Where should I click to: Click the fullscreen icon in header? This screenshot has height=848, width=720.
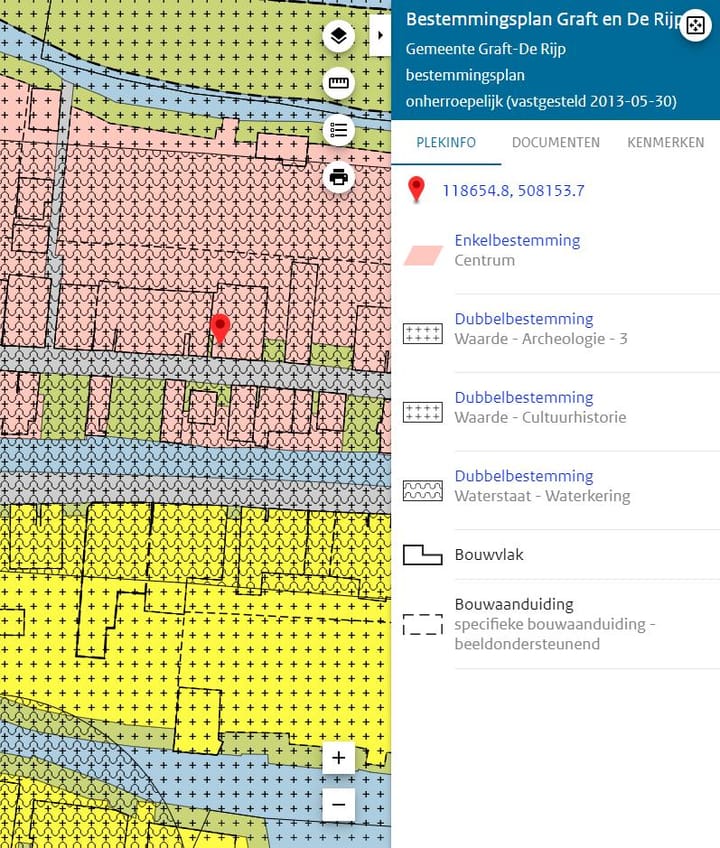coord(694,27)
